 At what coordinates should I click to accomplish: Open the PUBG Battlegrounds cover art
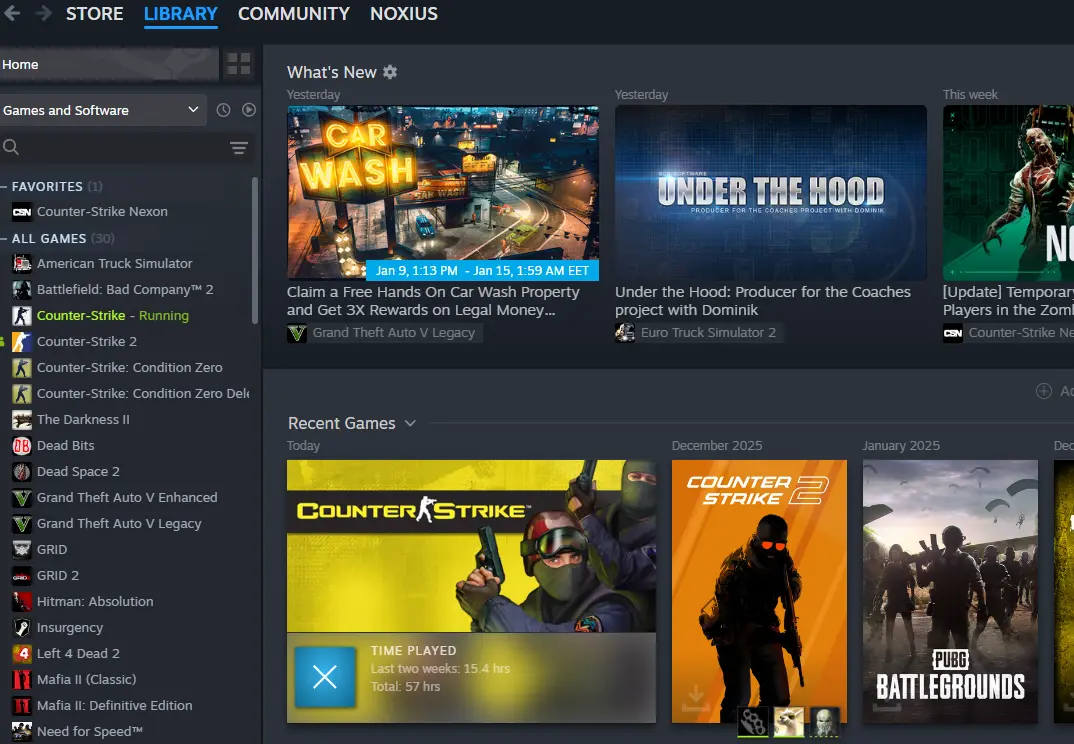tap(950, 591)
